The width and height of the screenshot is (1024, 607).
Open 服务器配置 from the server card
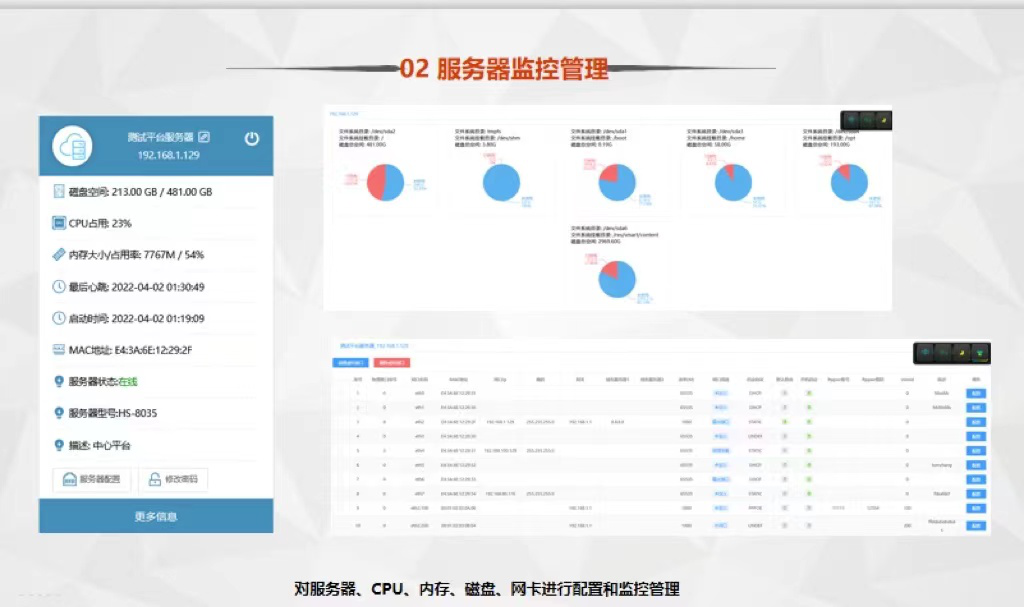pyautogui.click(x=93, y=478)
